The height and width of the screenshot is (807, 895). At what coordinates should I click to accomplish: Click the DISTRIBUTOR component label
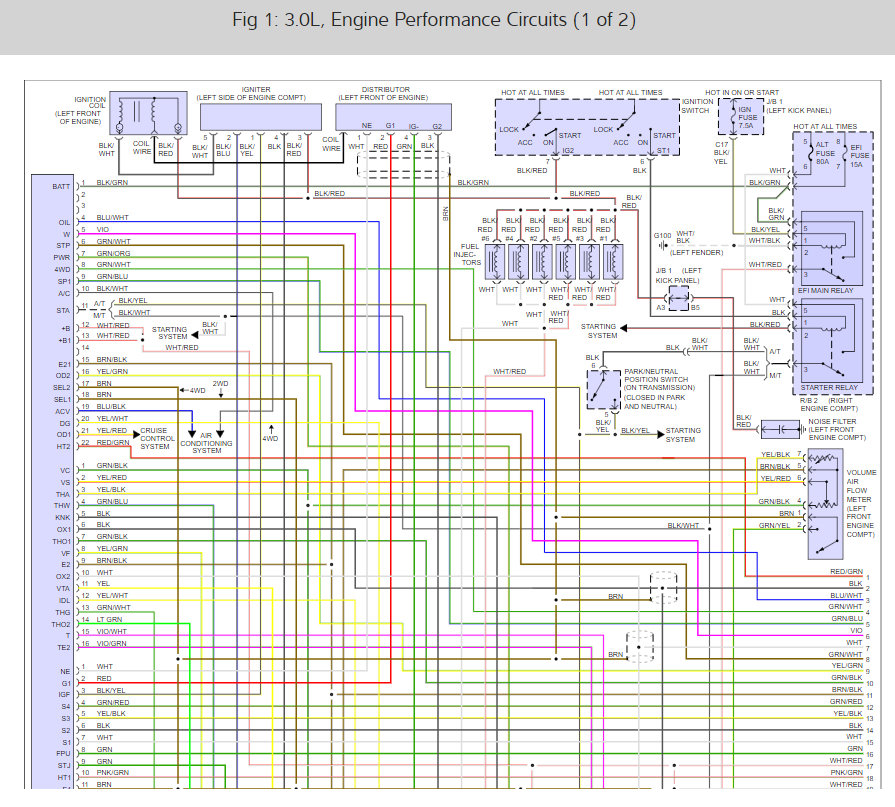[386, 90]
